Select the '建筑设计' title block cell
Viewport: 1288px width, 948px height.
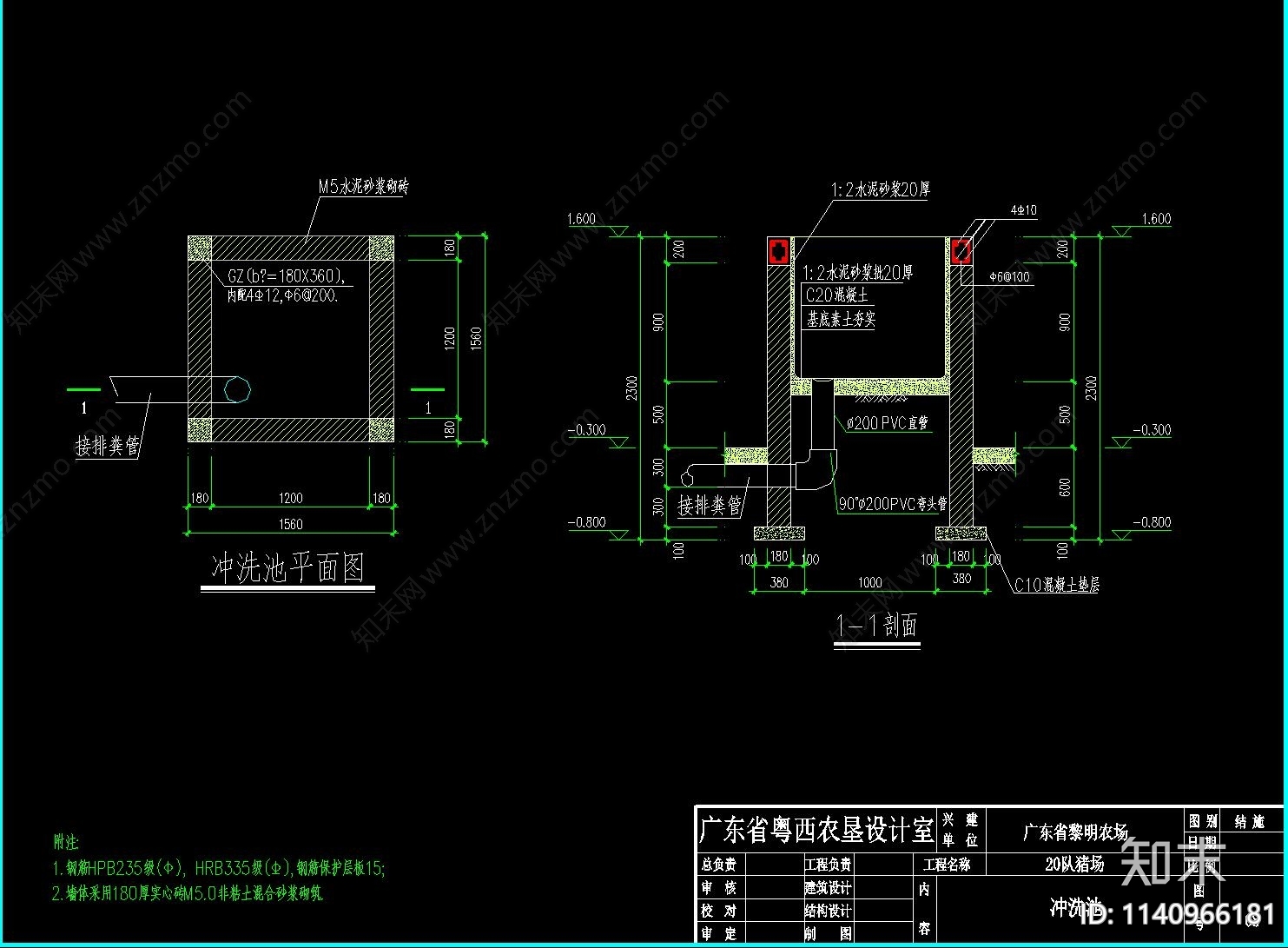[x=828, y=888]
